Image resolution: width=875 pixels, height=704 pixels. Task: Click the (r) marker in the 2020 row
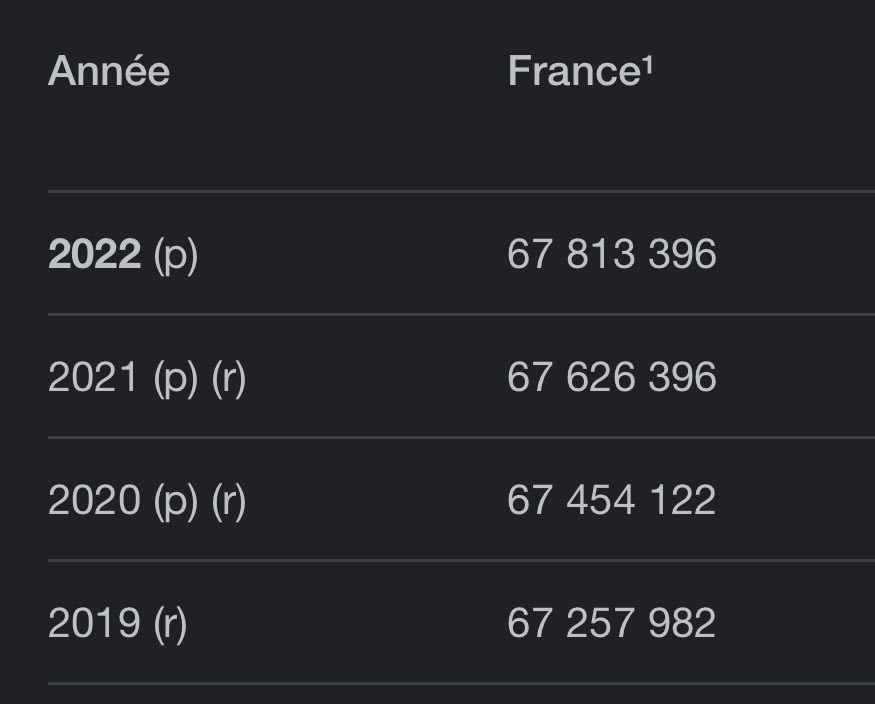(x=229, y=501)
